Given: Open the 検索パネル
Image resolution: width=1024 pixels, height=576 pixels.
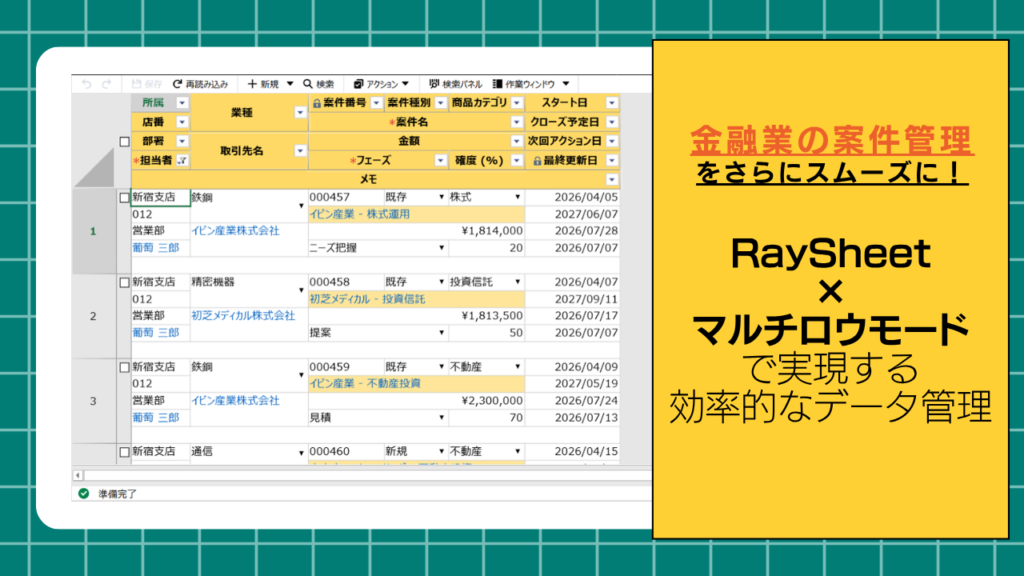Looking at the screenshot, I should click(x=455, y=84).
